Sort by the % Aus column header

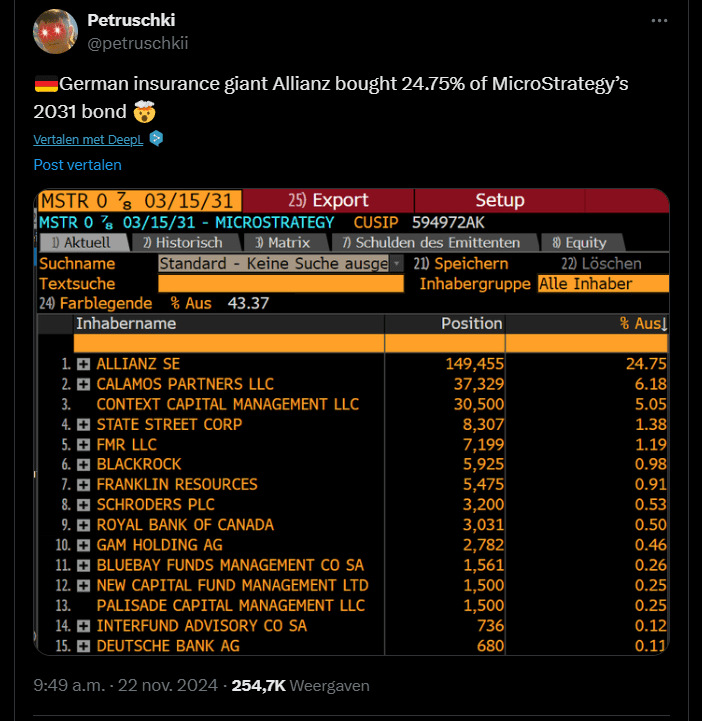[x=643, y=324]
